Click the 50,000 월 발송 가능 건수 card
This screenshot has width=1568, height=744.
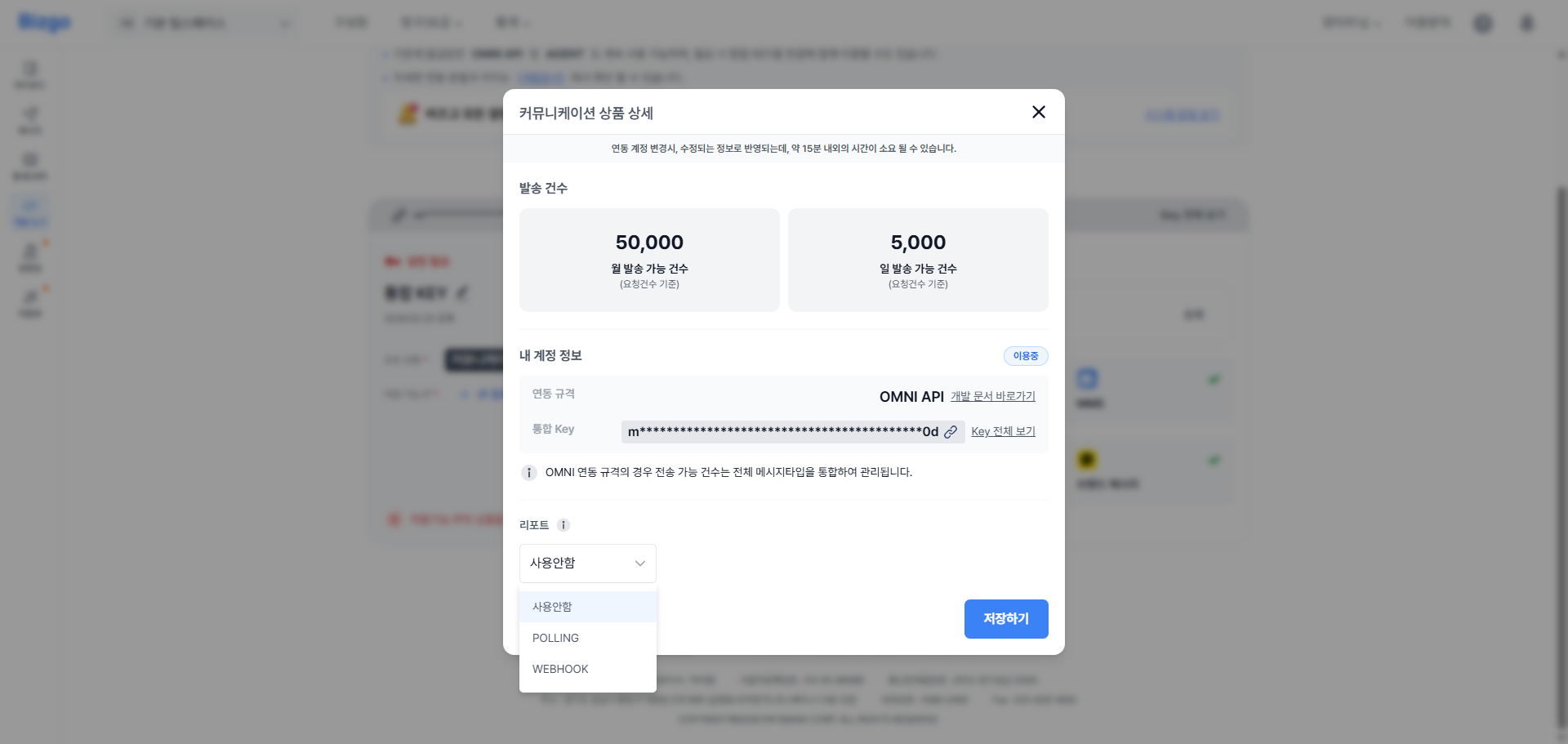pyautogui.click(x=649, y=260)
